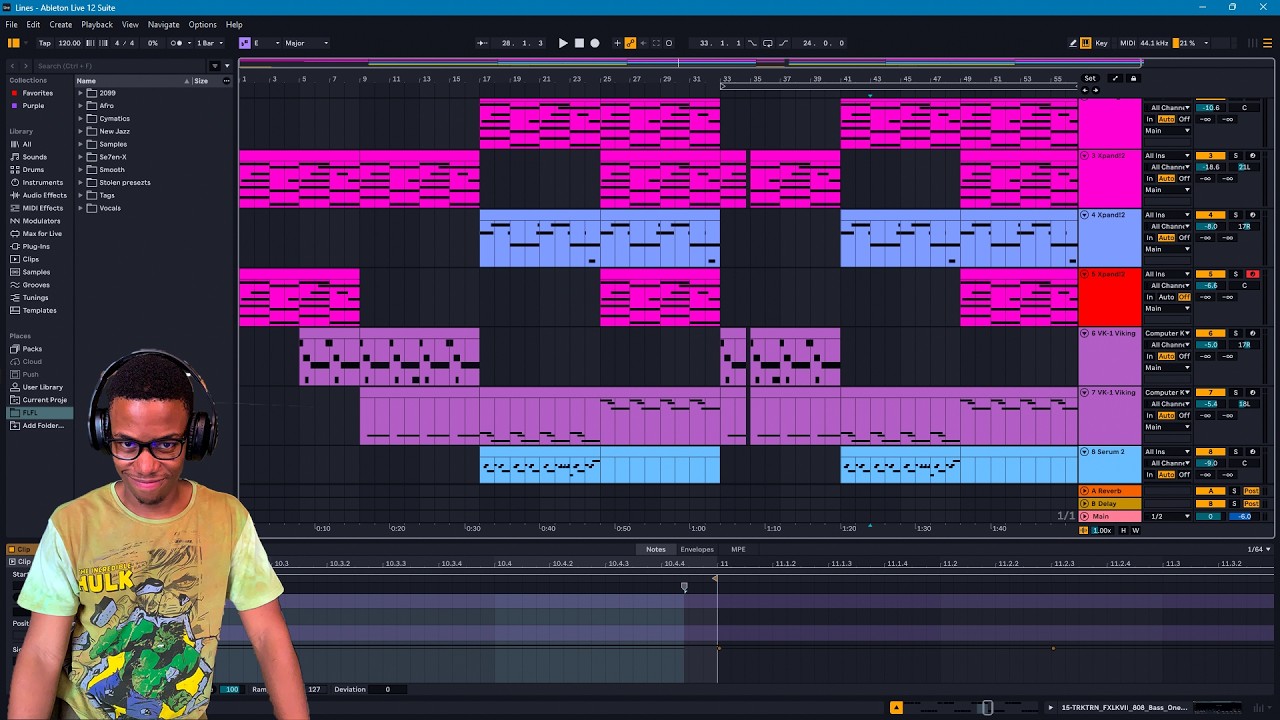The image size is (1280, 720).
Task: Click the Set locator button
Action: 1090,78
